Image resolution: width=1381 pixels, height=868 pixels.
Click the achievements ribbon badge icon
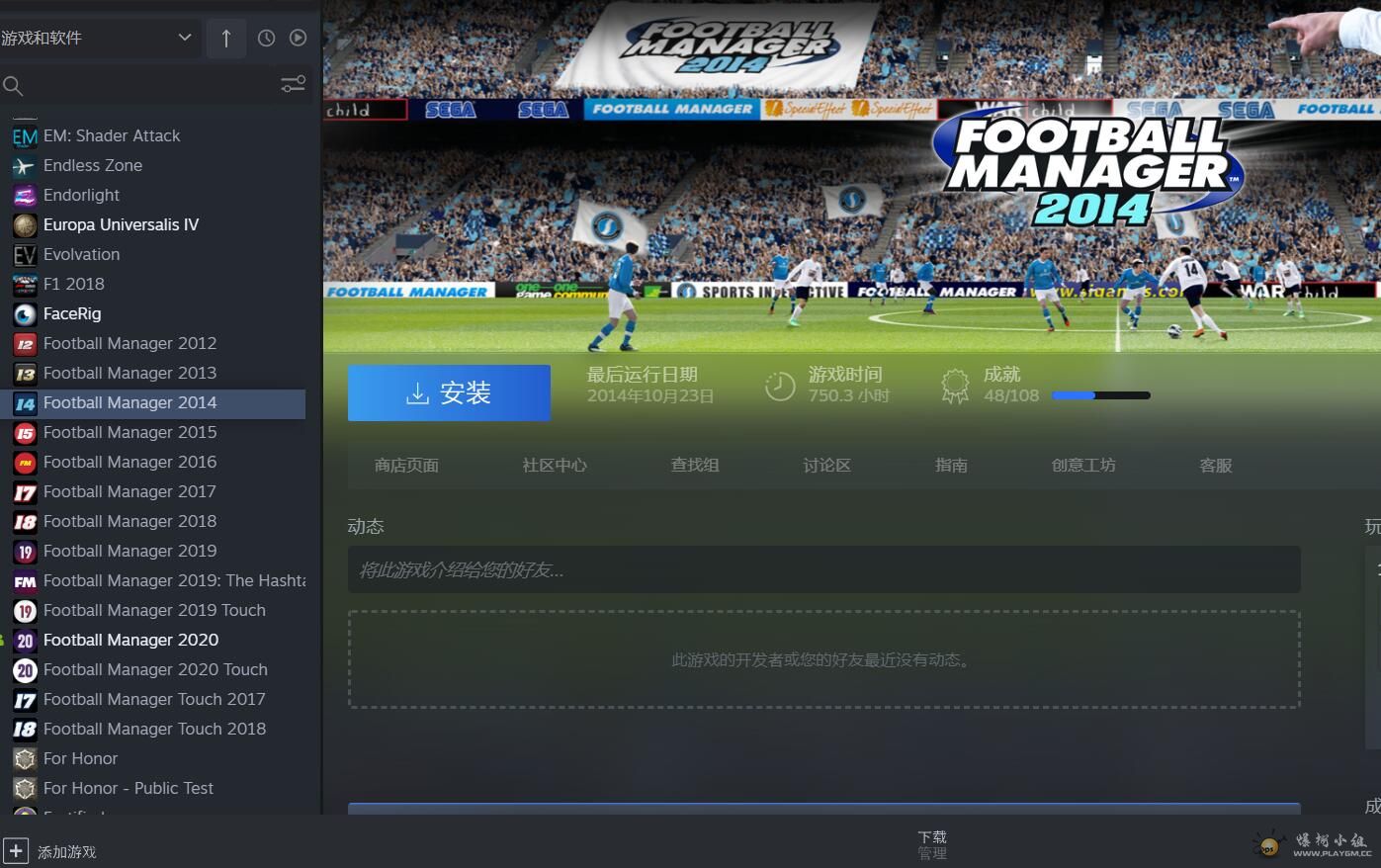click(x=955, y=387)
